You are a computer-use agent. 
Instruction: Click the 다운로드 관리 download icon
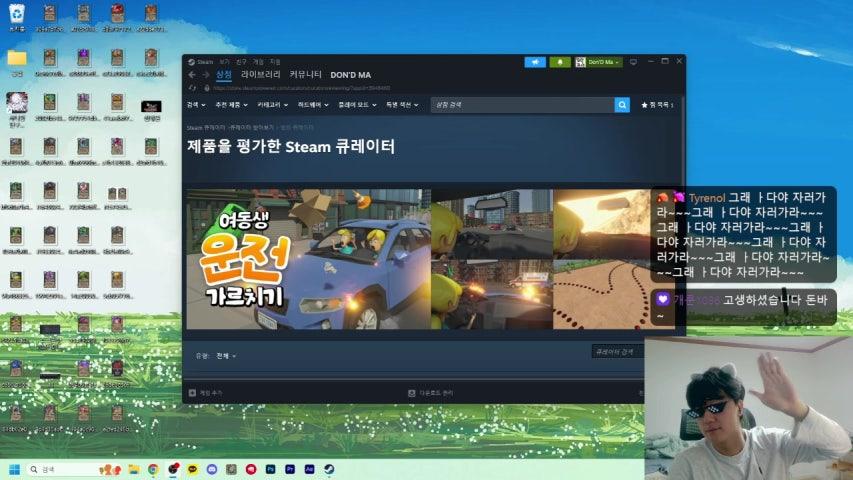coord(412,392)
